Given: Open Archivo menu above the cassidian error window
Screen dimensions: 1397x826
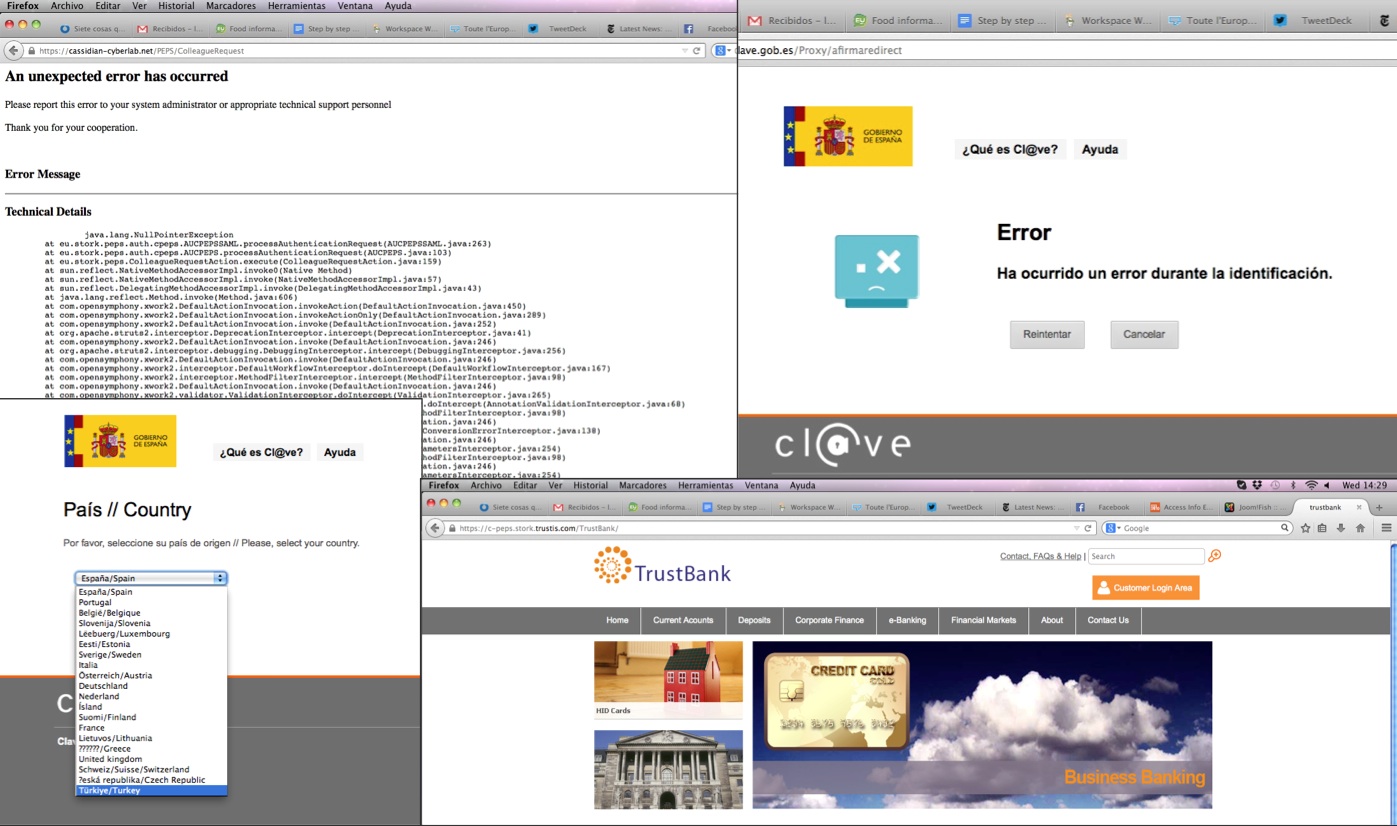Looking at the screenshot, I should tap(67, 6).
